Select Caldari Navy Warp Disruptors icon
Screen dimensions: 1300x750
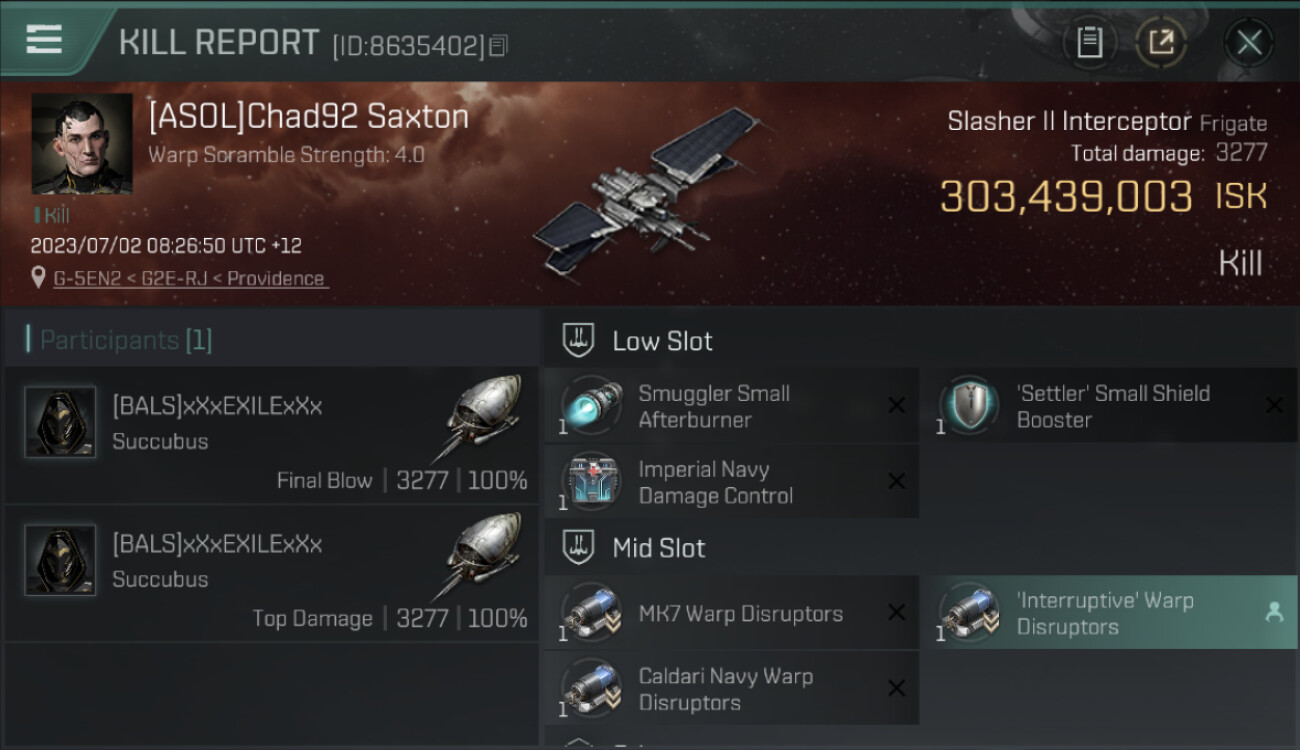pyautogui.click(x=591, y=689)
